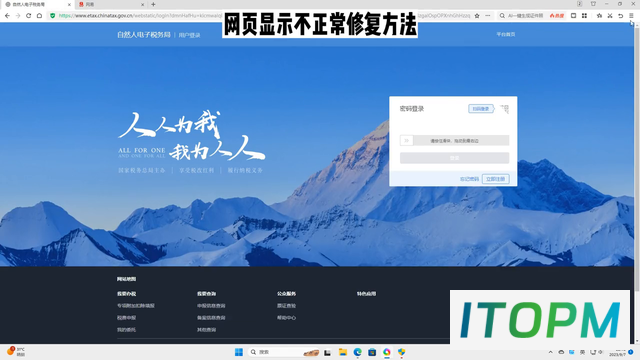
Task: Open the 360 browser taskbar icon
Action: click(x=387, y=352)
